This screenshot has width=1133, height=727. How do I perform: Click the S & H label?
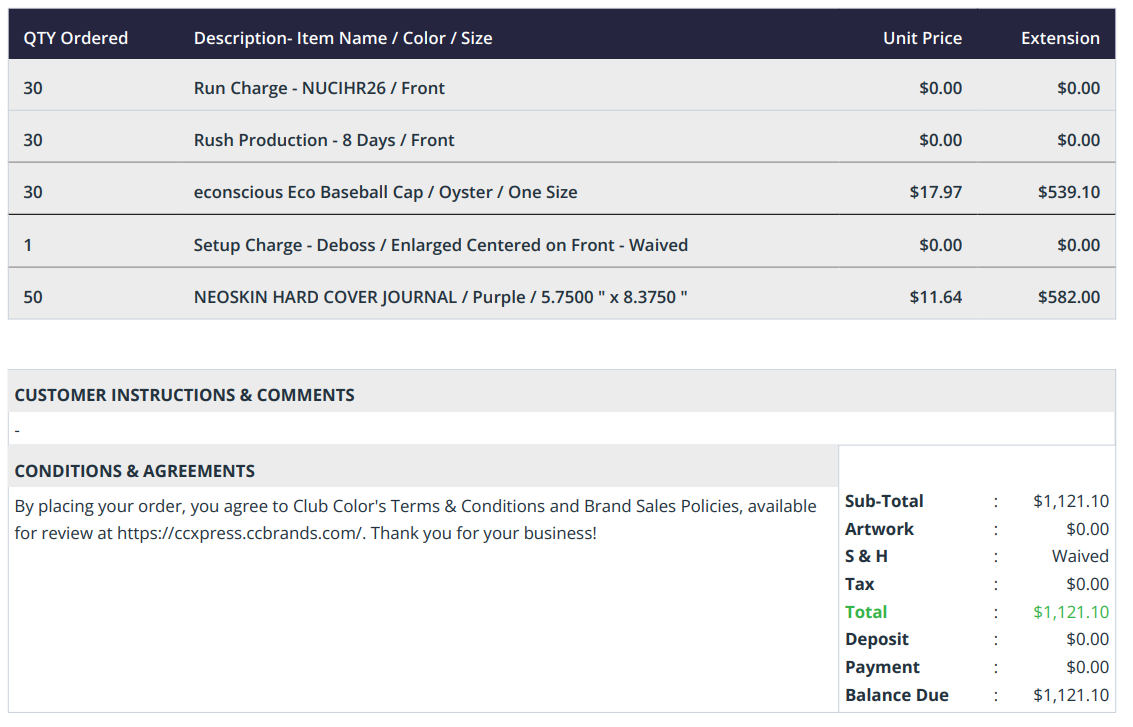[866, 556]
